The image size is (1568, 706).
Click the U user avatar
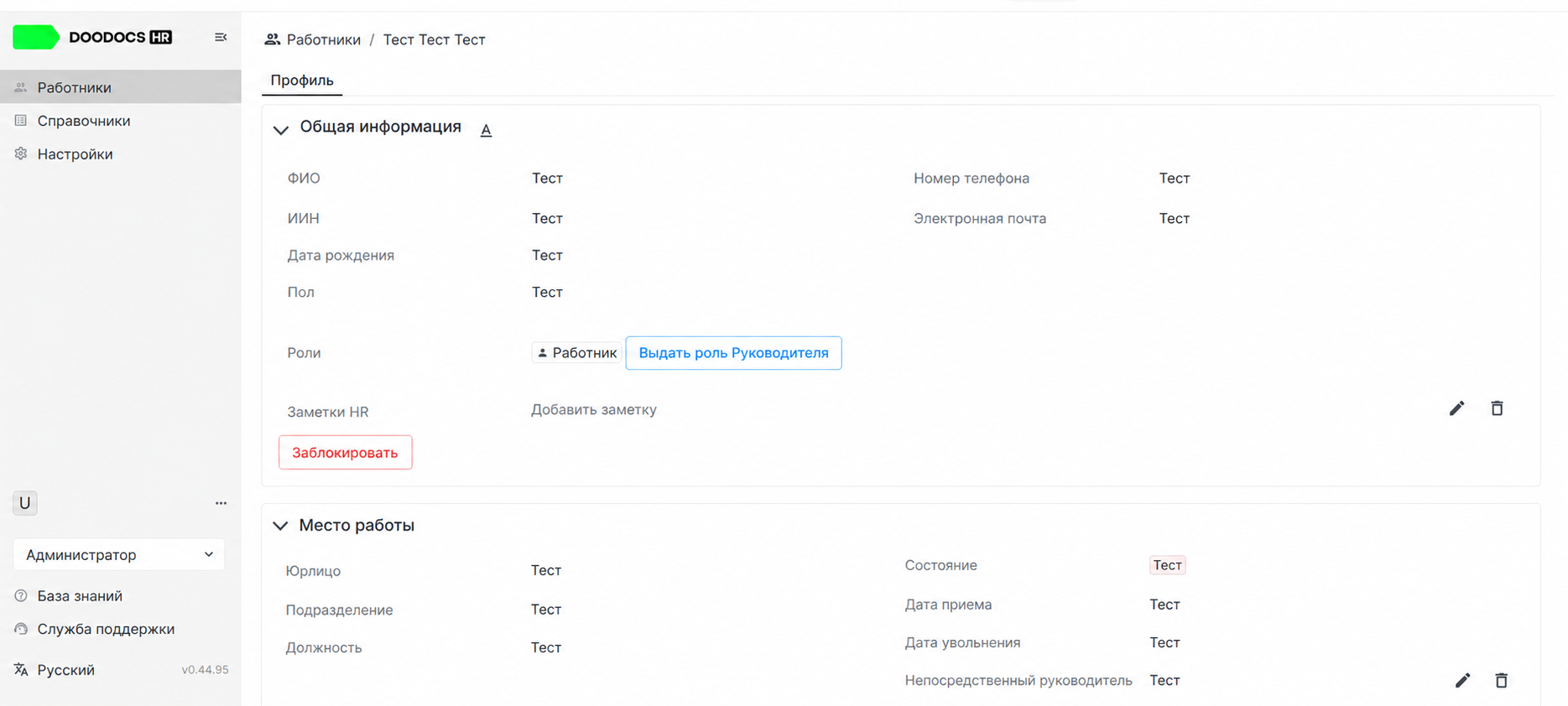pyautogui.click(x=25, y=503)
